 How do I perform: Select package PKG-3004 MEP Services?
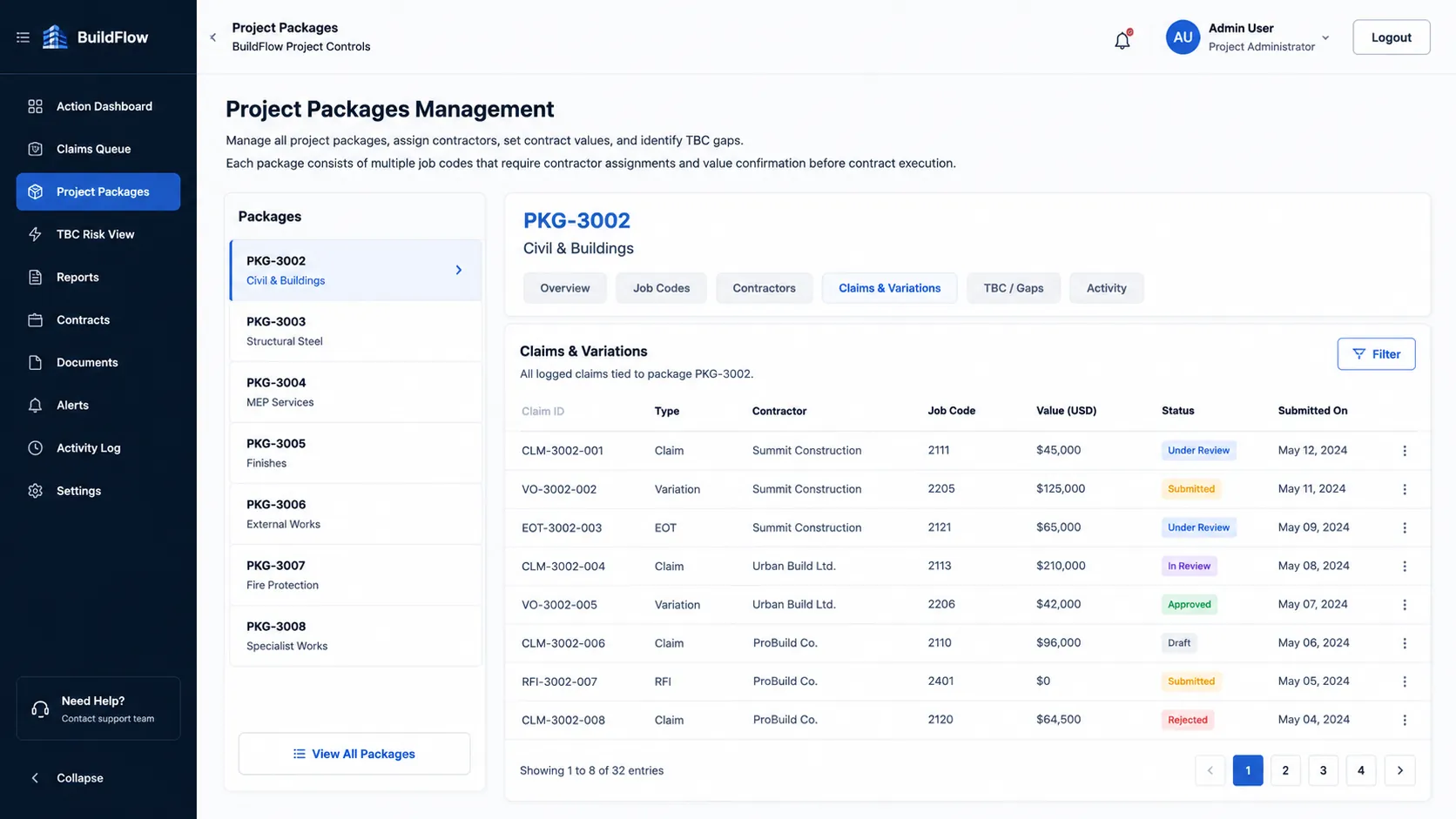tap(355, 392)
